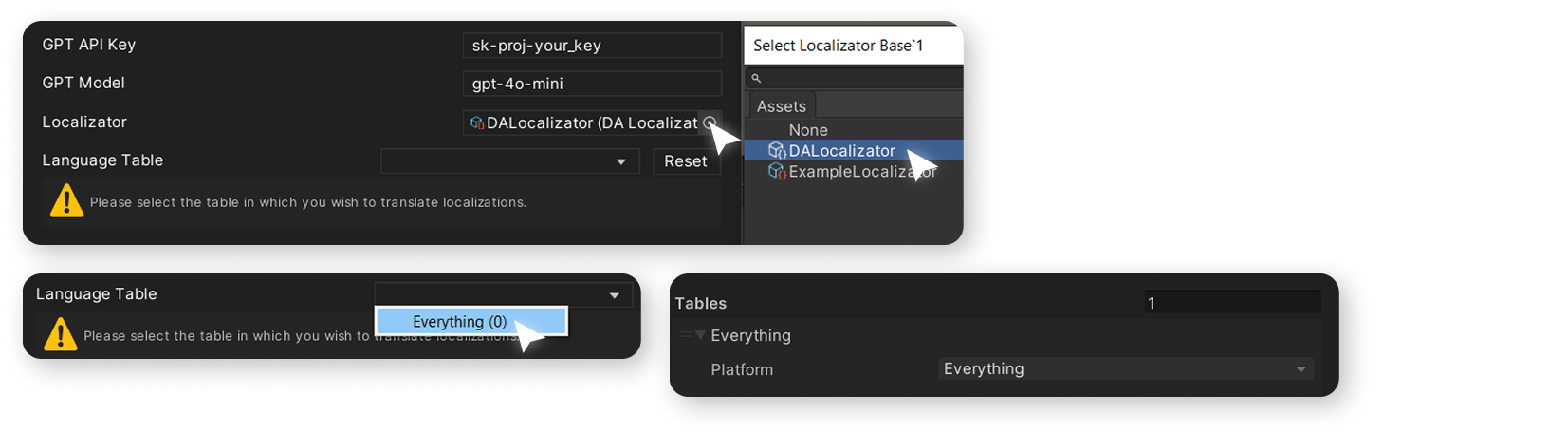Open Language Table dropdown beside Reset button
Image resolution: width=1568 pixels, height=433 pixels.
pos(510,161)
